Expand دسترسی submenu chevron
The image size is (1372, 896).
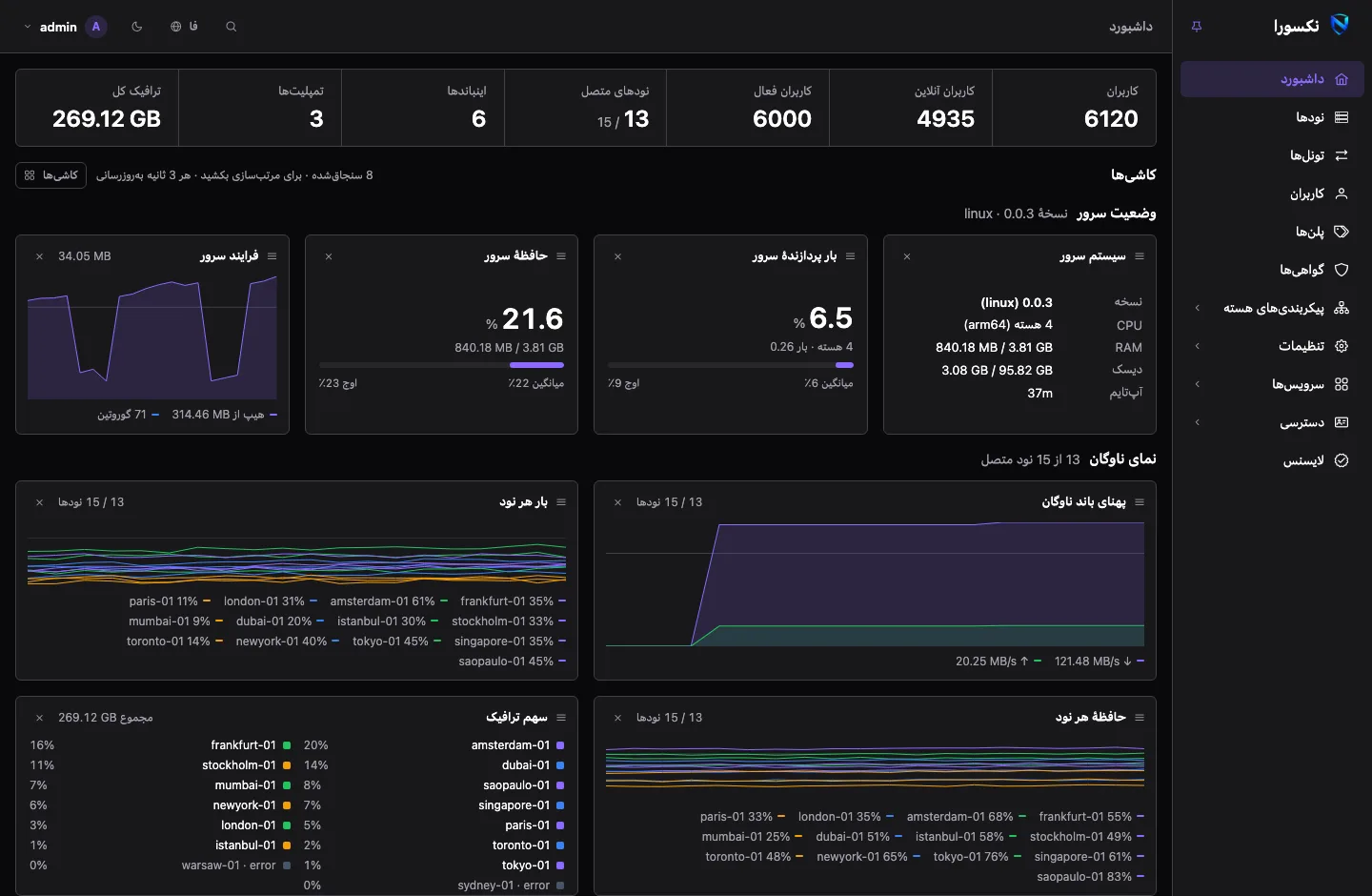click(x=1198, y=422)
